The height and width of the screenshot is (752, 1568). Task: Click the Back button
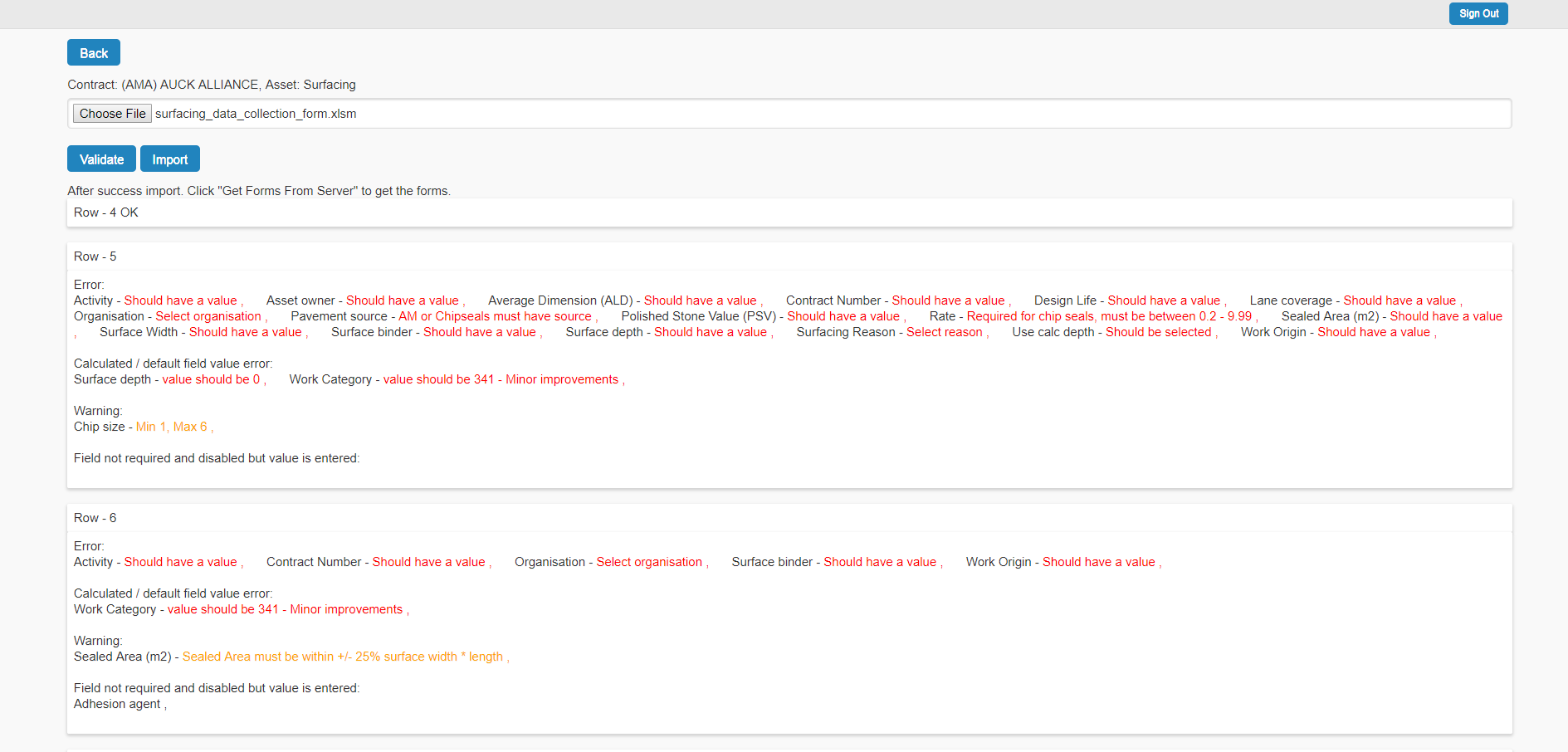click(x=93, y=52)
